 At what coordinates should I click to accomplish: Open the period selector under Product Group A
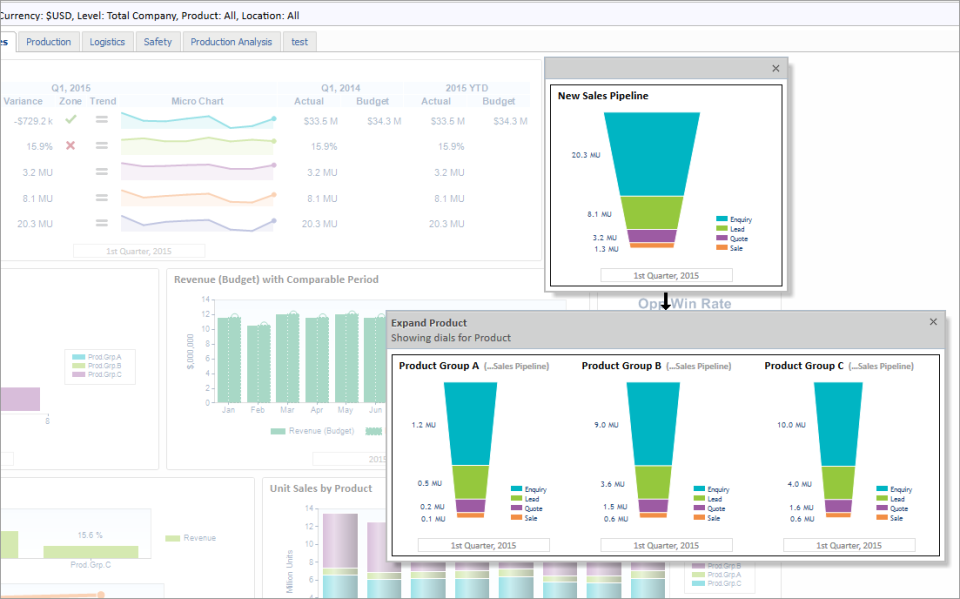coord(484,545)
